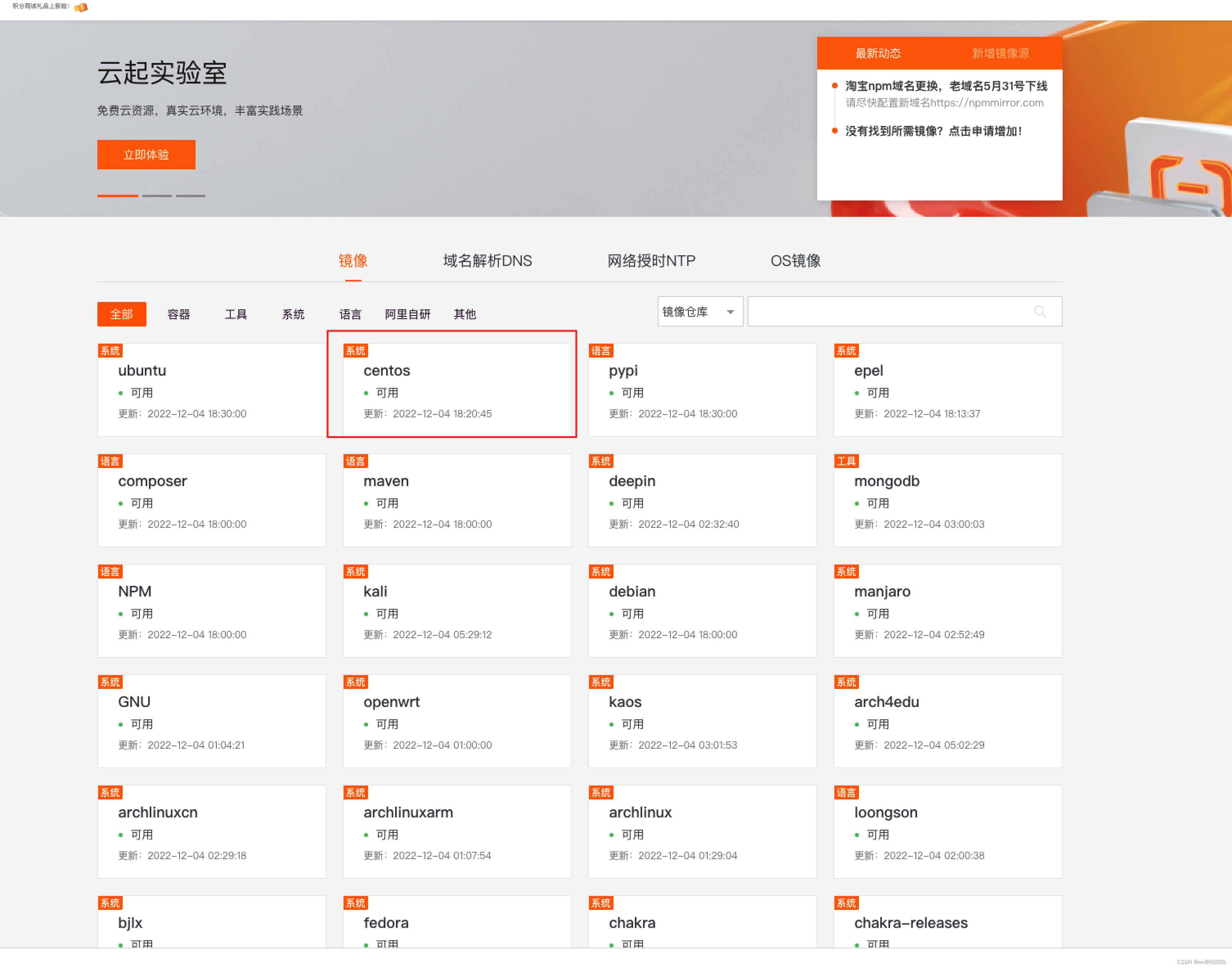Click the search magnifier icon

pos(1040,311)
